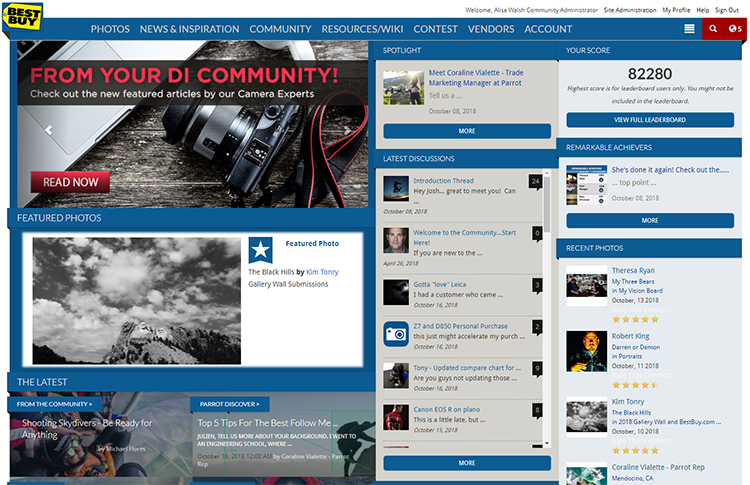Screen dimensions: 750x485
Task: Open Tony - Updated compare chart thread
Action: point(467,368)
